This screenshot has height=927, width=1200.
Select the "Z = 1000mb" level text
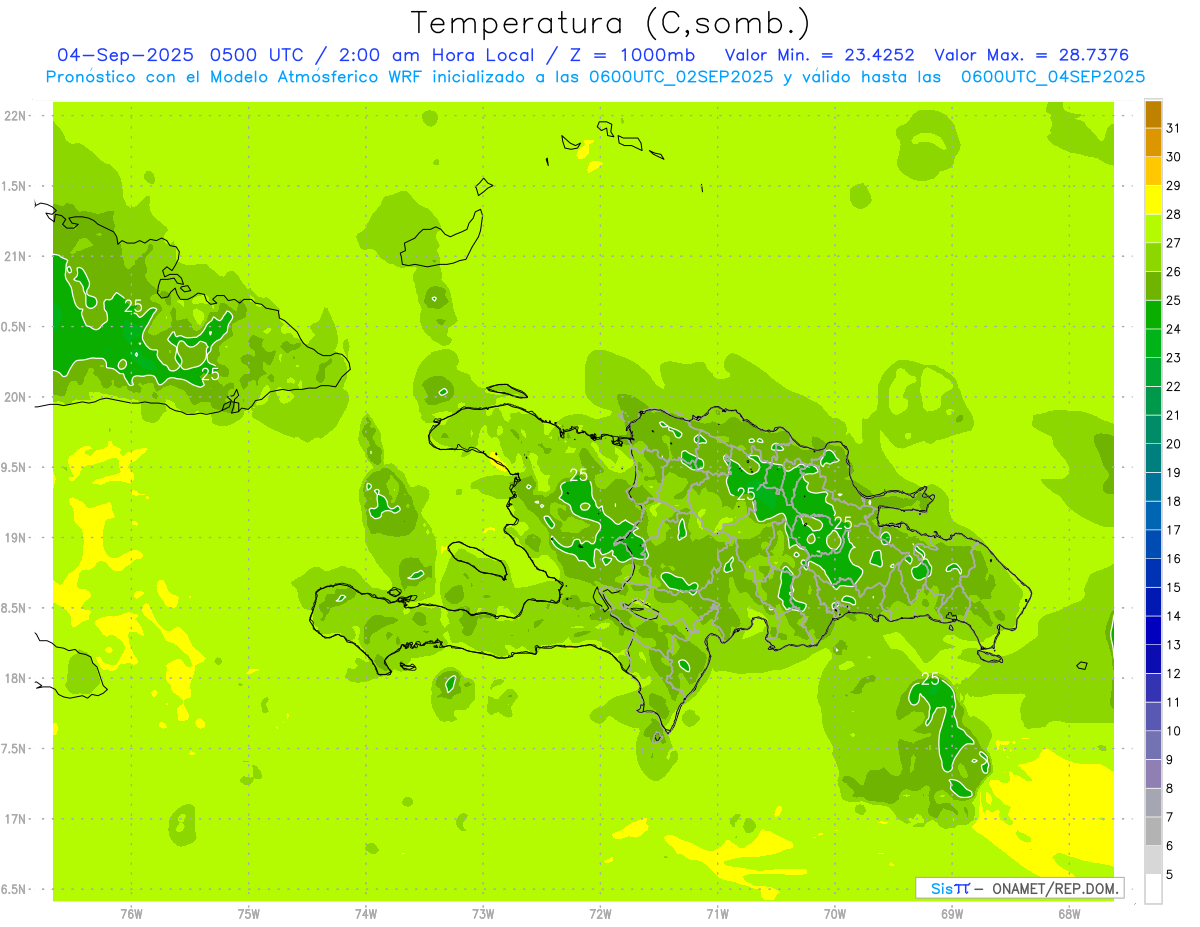tap(632, 55)
